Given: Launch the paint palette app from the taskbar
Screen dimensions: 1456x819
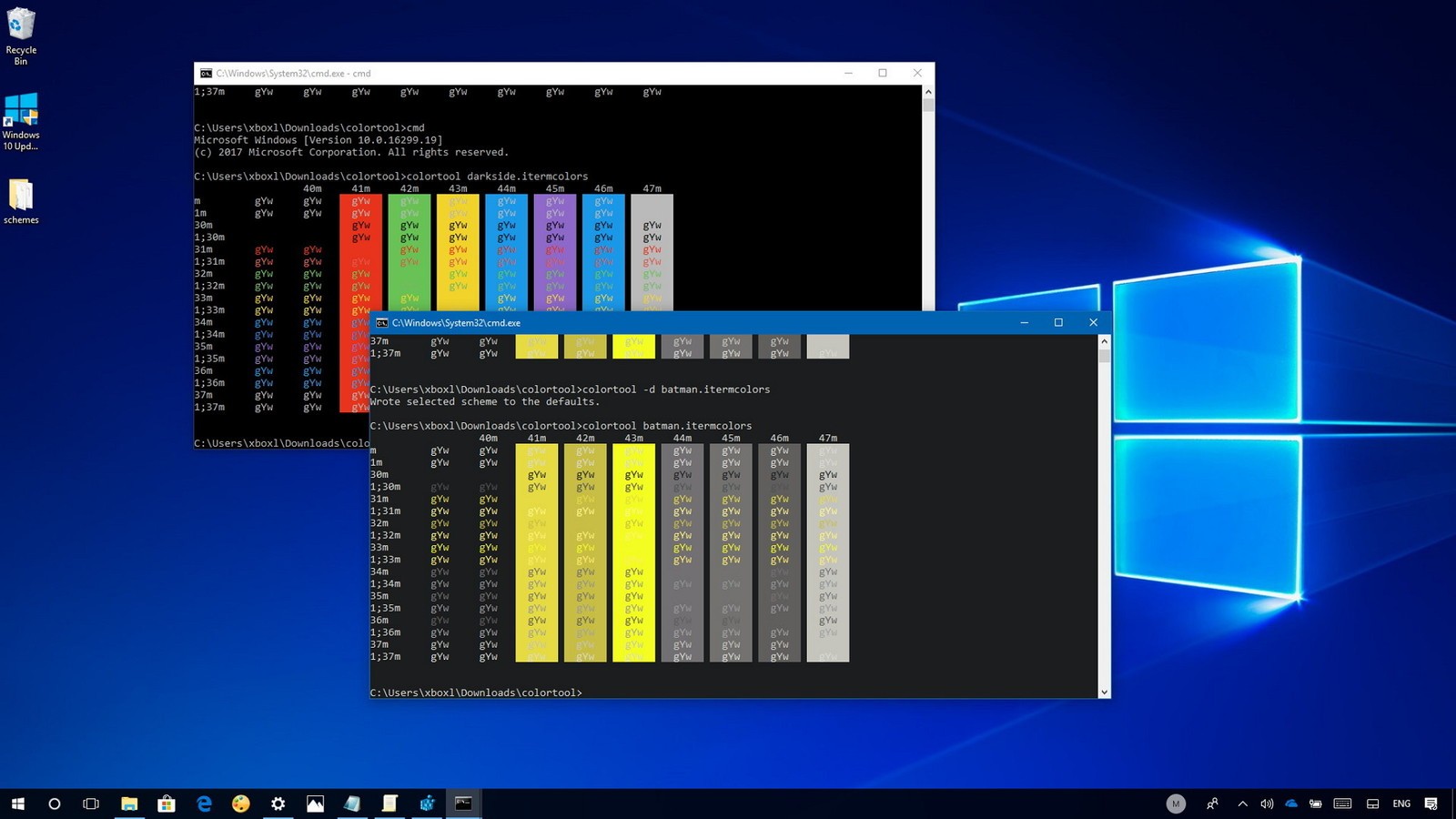Looking at the screenshot, I should [x=240, y=804].
